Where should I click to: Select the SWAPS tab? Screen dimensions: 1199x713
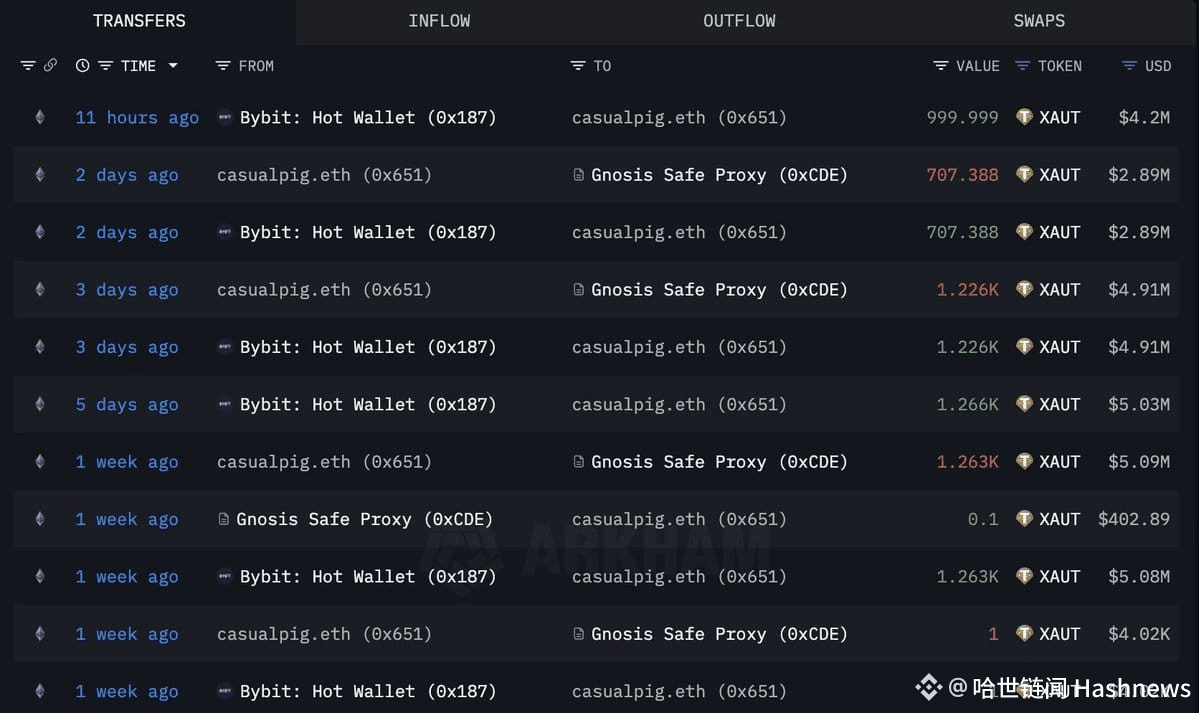coord(1039,21)
